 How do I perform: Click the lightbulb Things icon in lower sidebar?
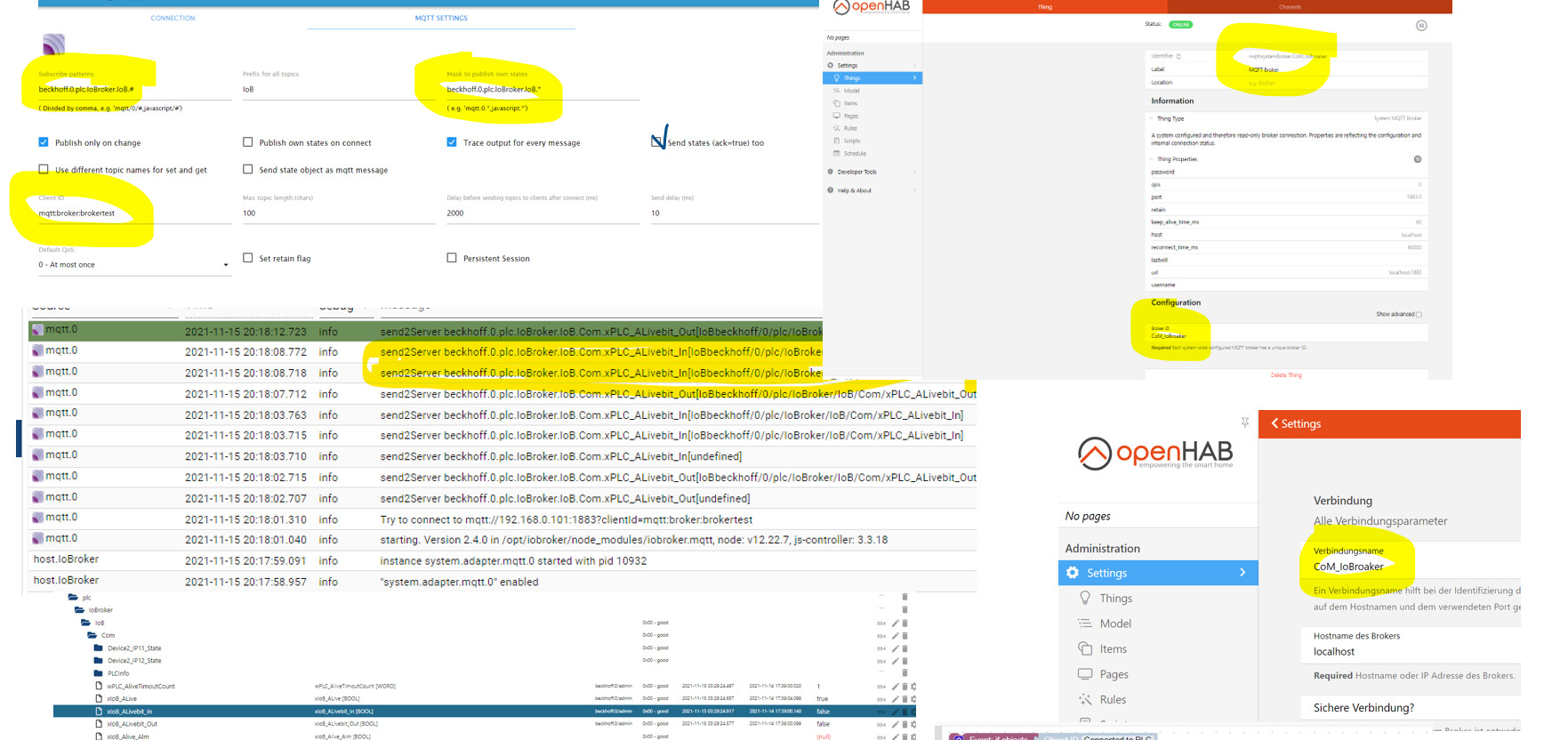1085,598
